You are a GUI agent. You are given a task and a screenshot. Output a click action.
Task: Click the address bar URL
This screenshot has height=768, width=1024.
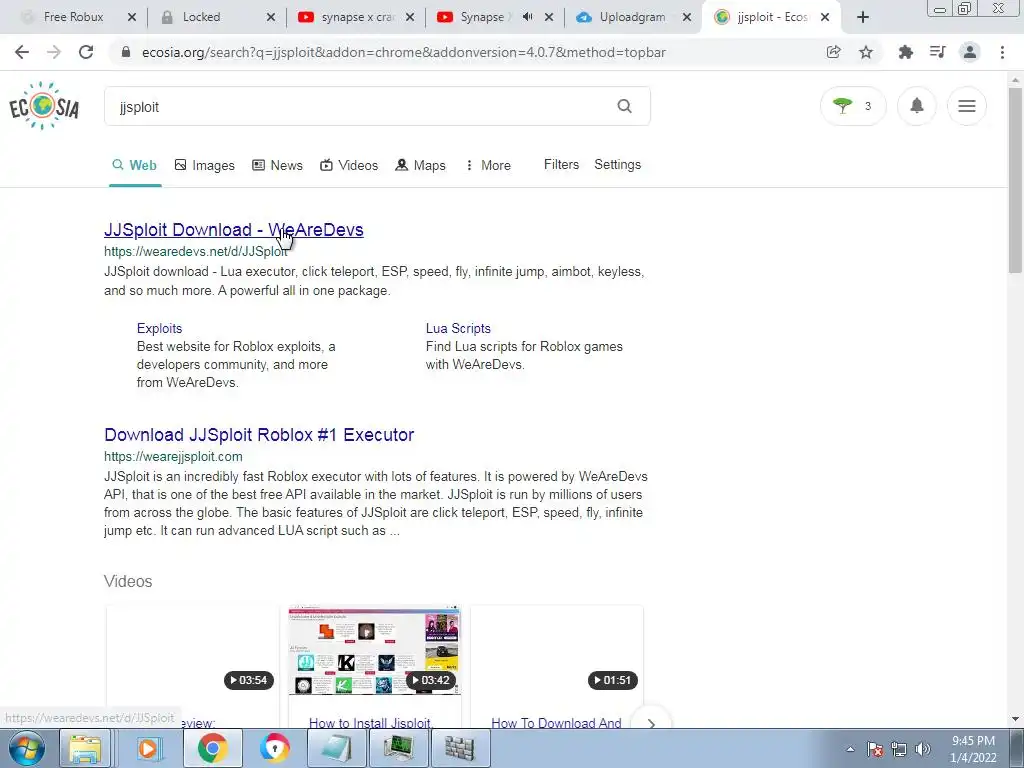tap(404, 52)
